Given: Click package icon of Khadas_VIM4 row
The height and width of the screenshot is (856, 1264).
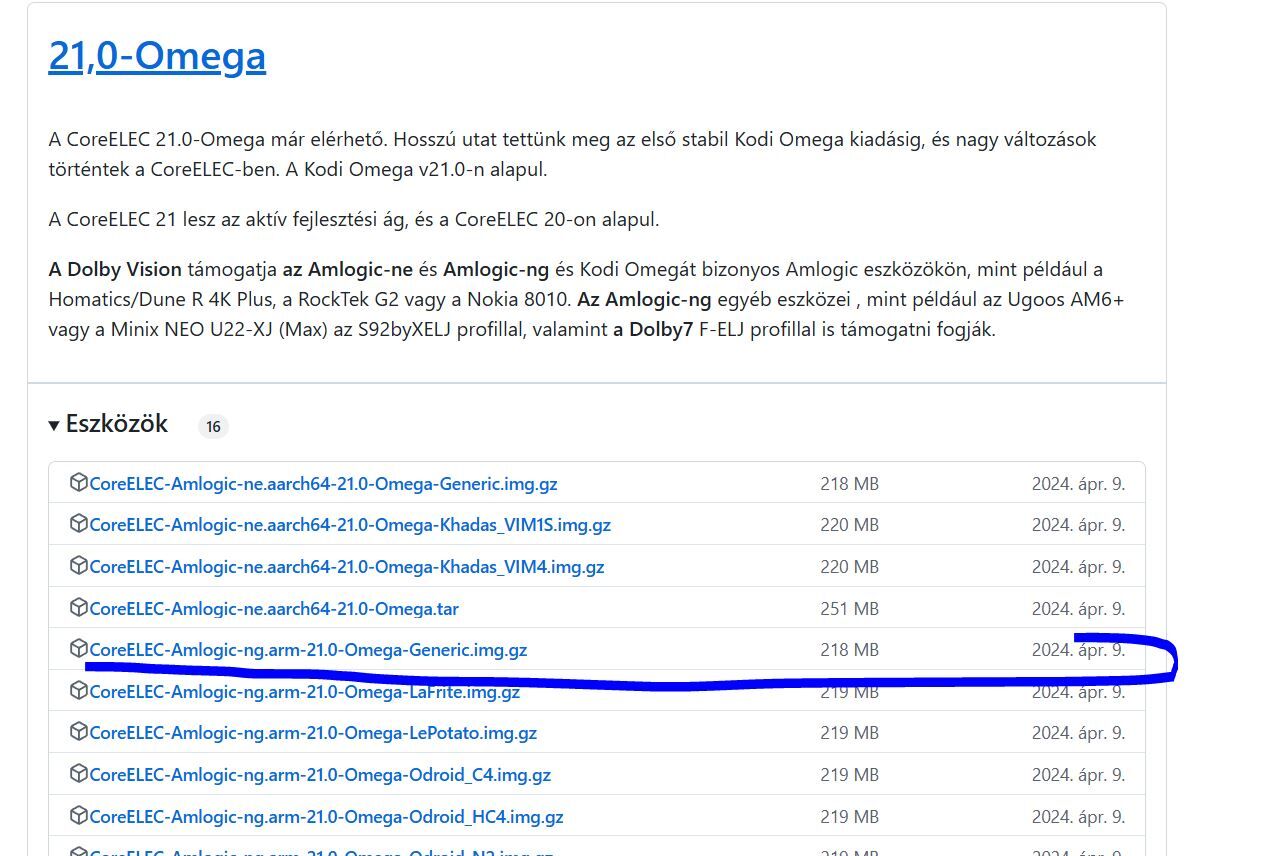Looking at the screenshot, I should pyautogui.click(x=78, y=566).
